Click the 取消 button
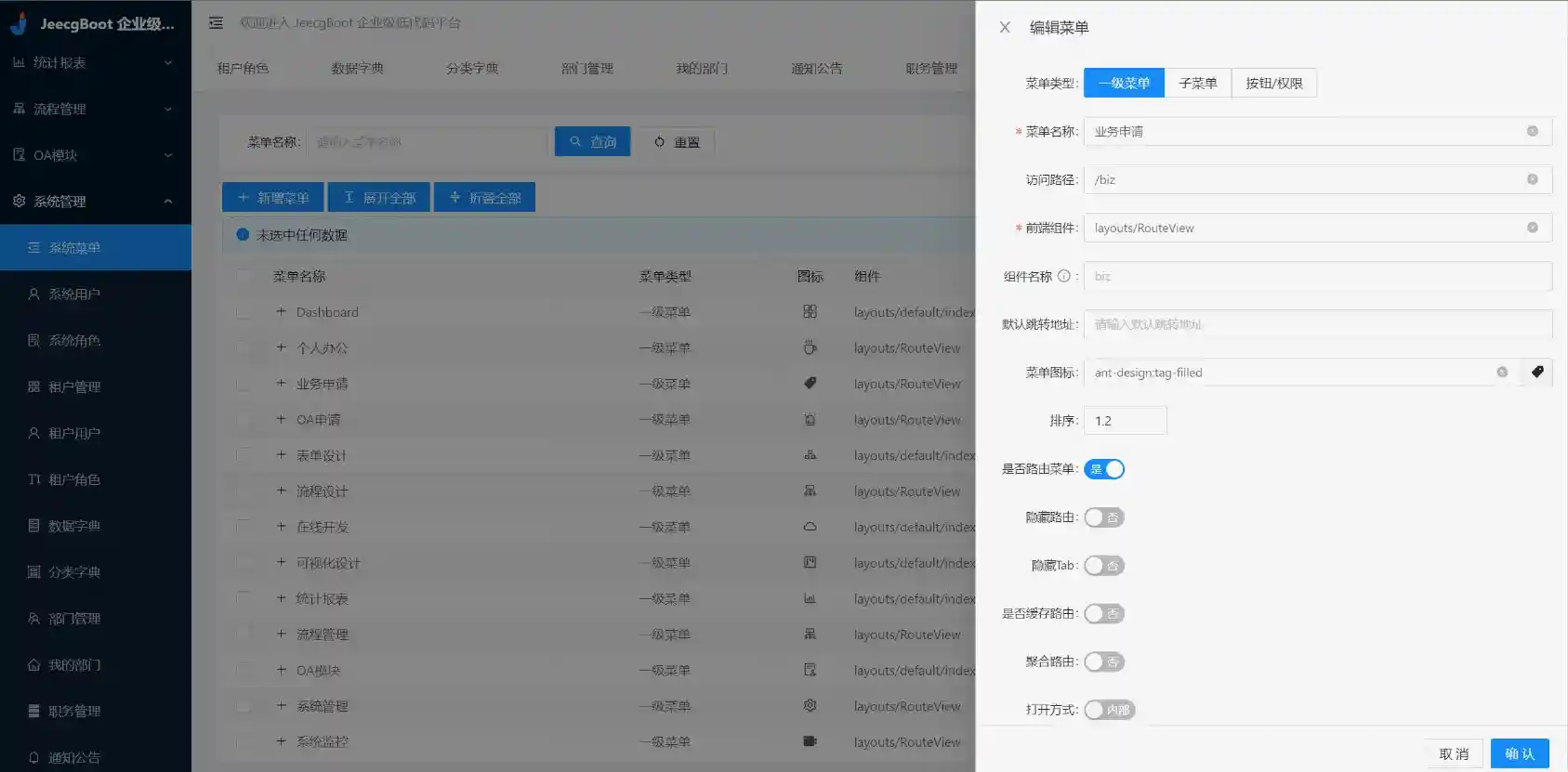The width and height of the screenshot is (1568, 772). (x=1454, y=753)
